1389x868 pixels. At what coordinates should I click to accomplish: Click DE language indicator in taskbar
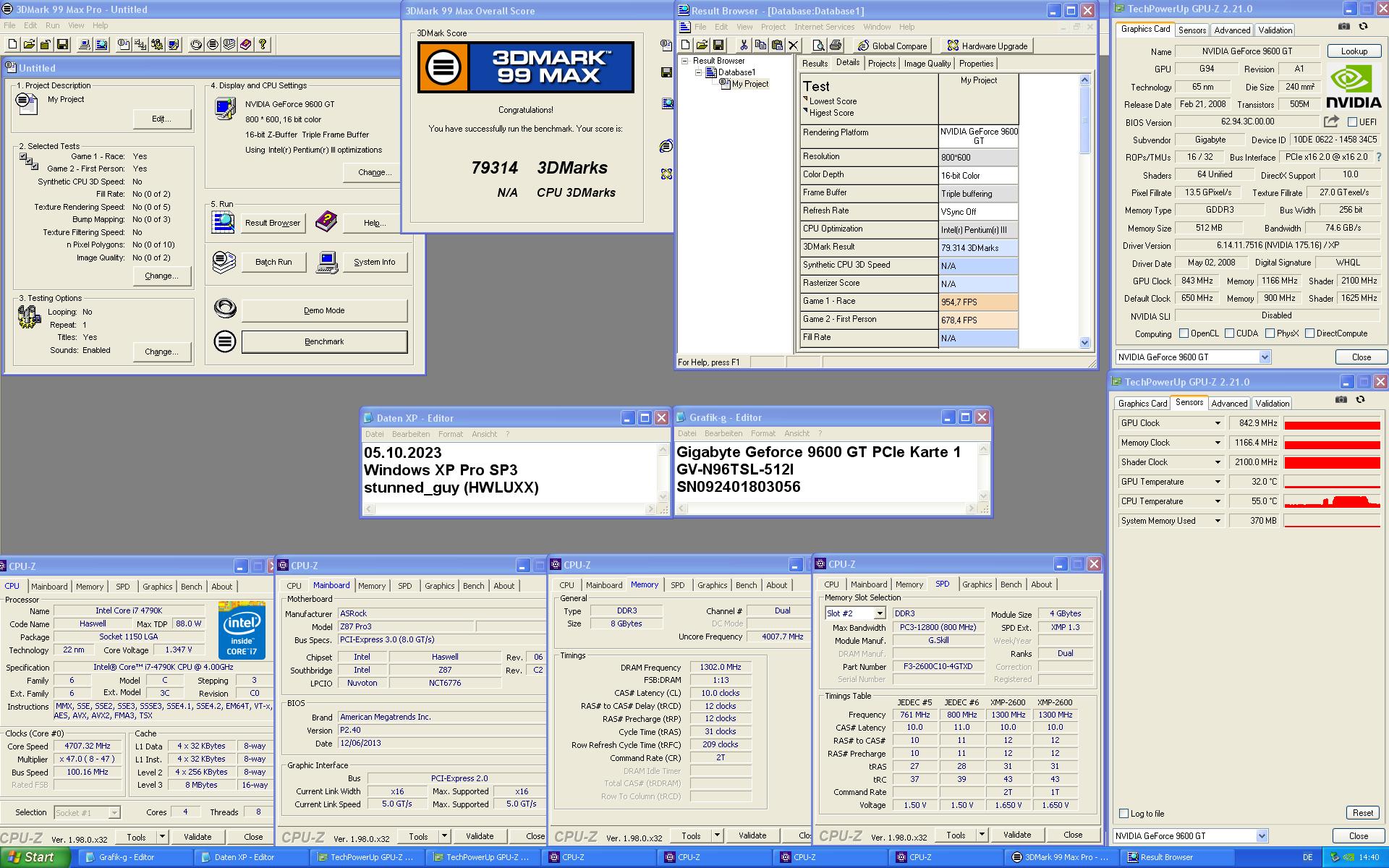tap(1307, 858)
